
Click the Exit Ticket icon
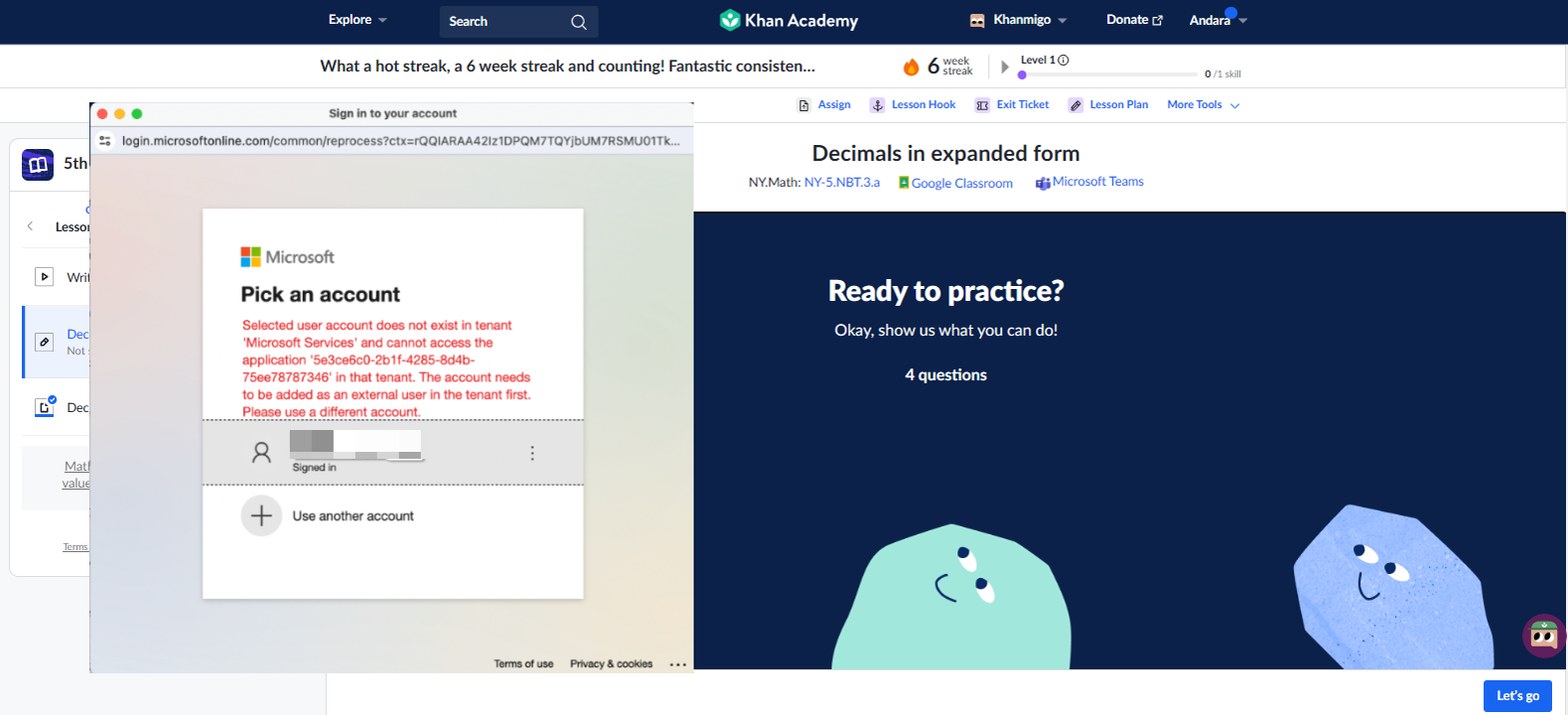click(982, 105)
